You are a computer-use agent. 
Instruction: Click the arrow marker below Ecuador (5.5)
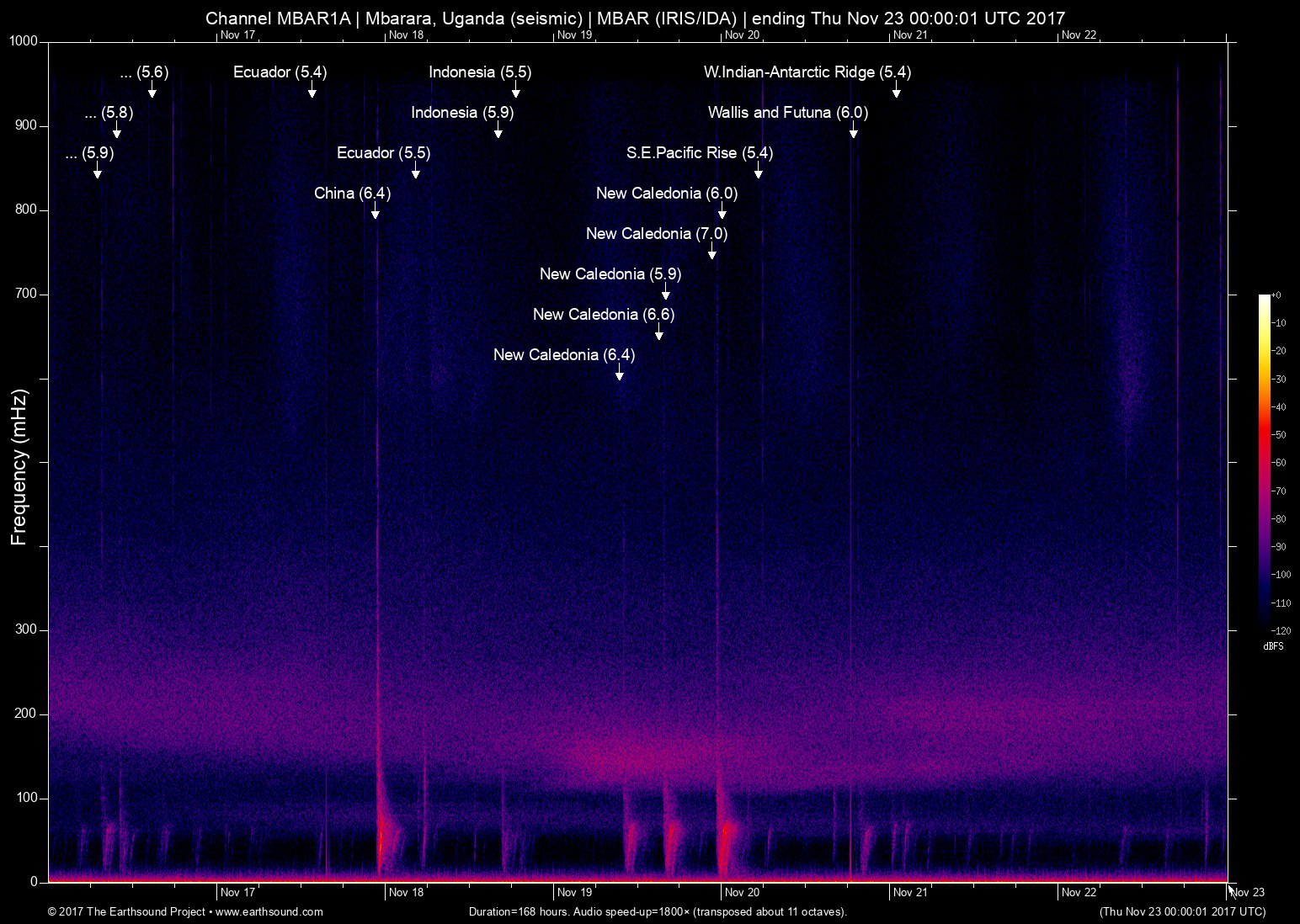[416, 171]
